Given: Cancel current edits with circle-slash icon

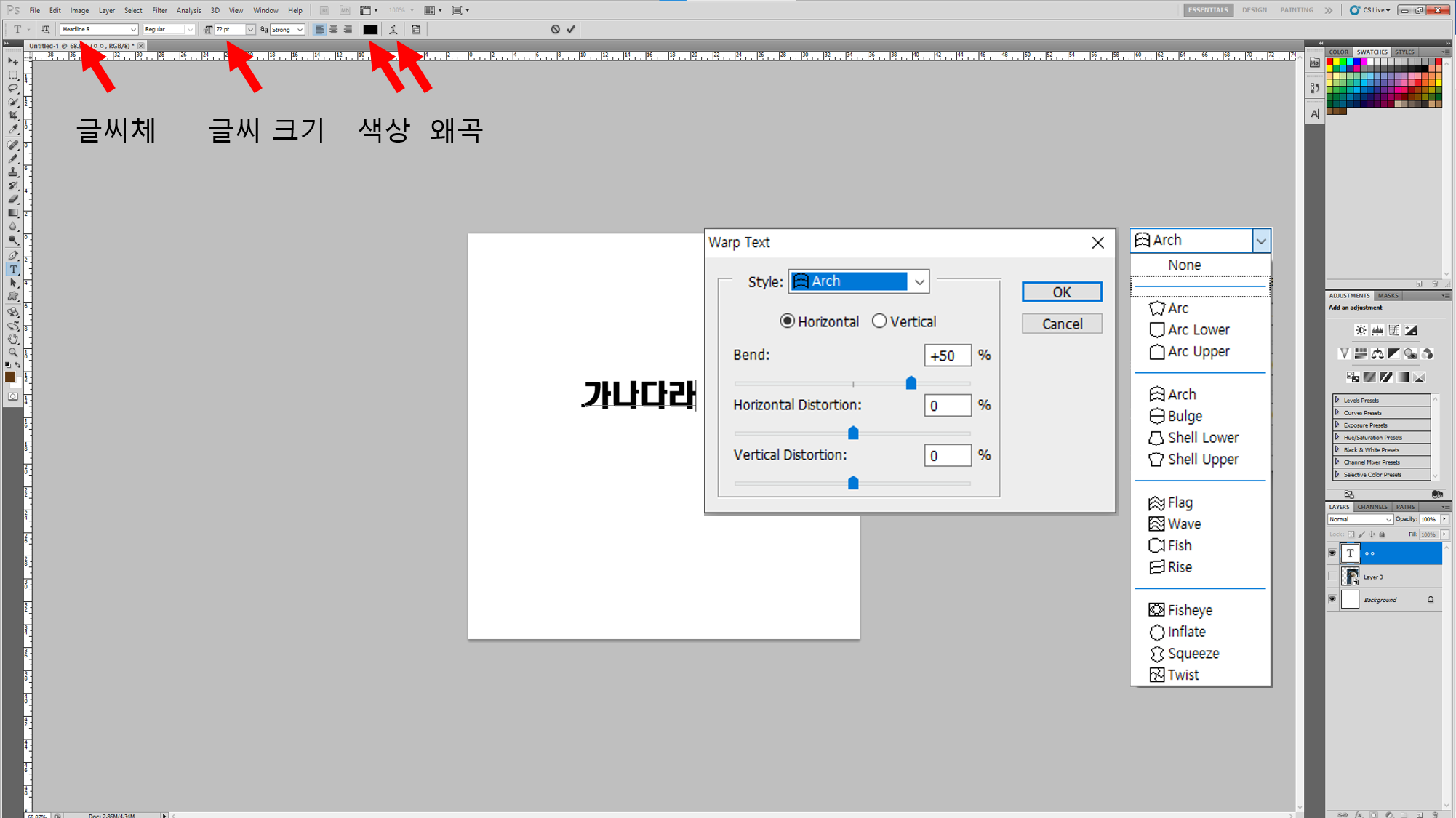Looking at the screenshot, I should tap(555, 30).
